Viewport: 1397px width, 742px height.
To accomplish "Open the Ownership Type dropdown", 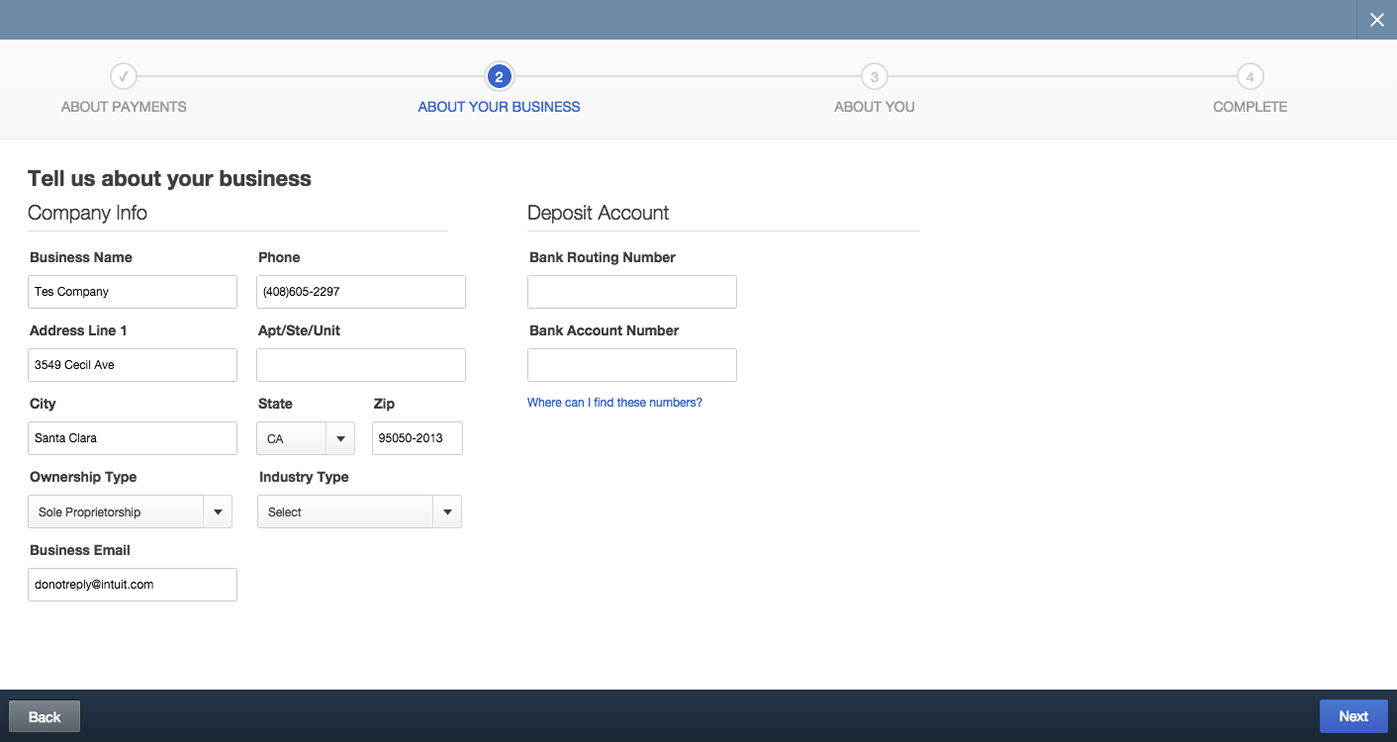I will point(130,512).
